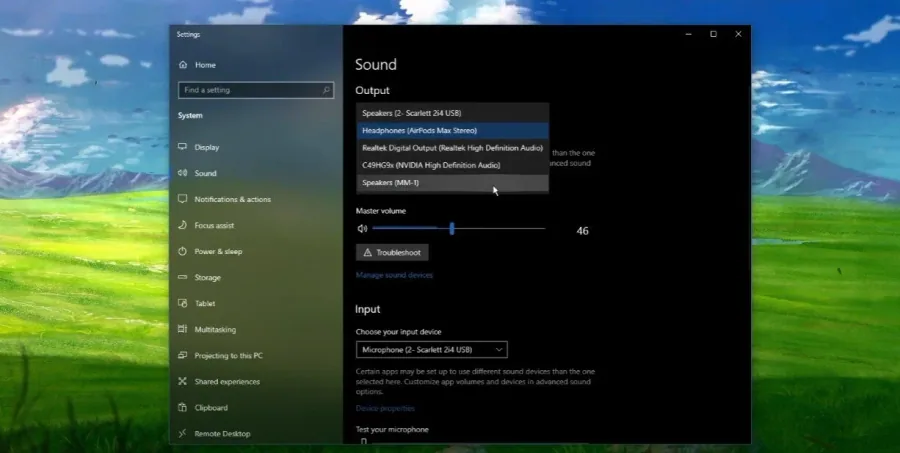Image resolution: width=900 pixels, height=453 pixels.
Task: Maximize the Settings window
Action: [x=713, y=34]
